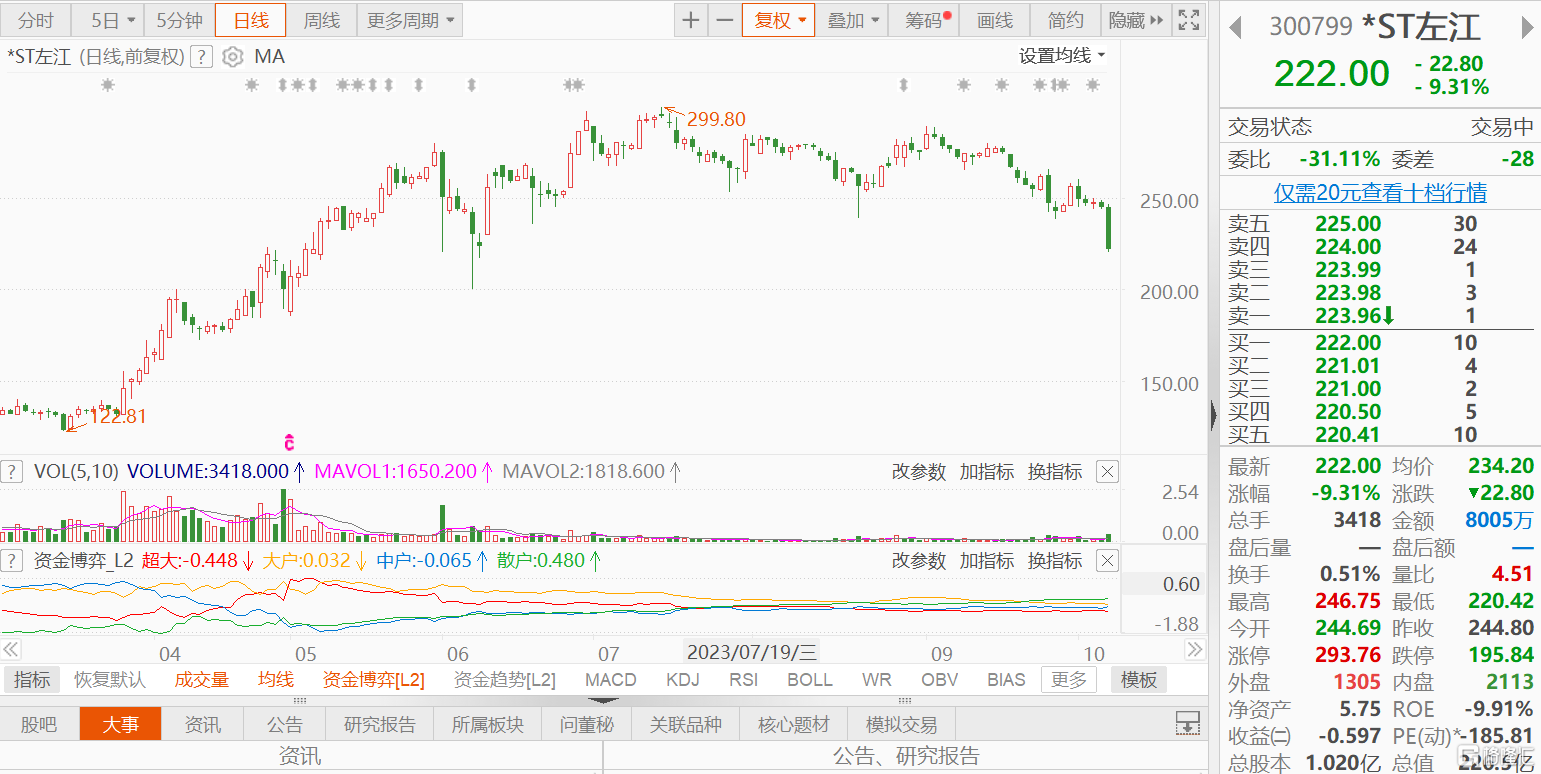The width and height of the screenshot is (1541, 774).
Task: Click first news star marker above chart
Action: pyautogui.click(x=107, y=86)
